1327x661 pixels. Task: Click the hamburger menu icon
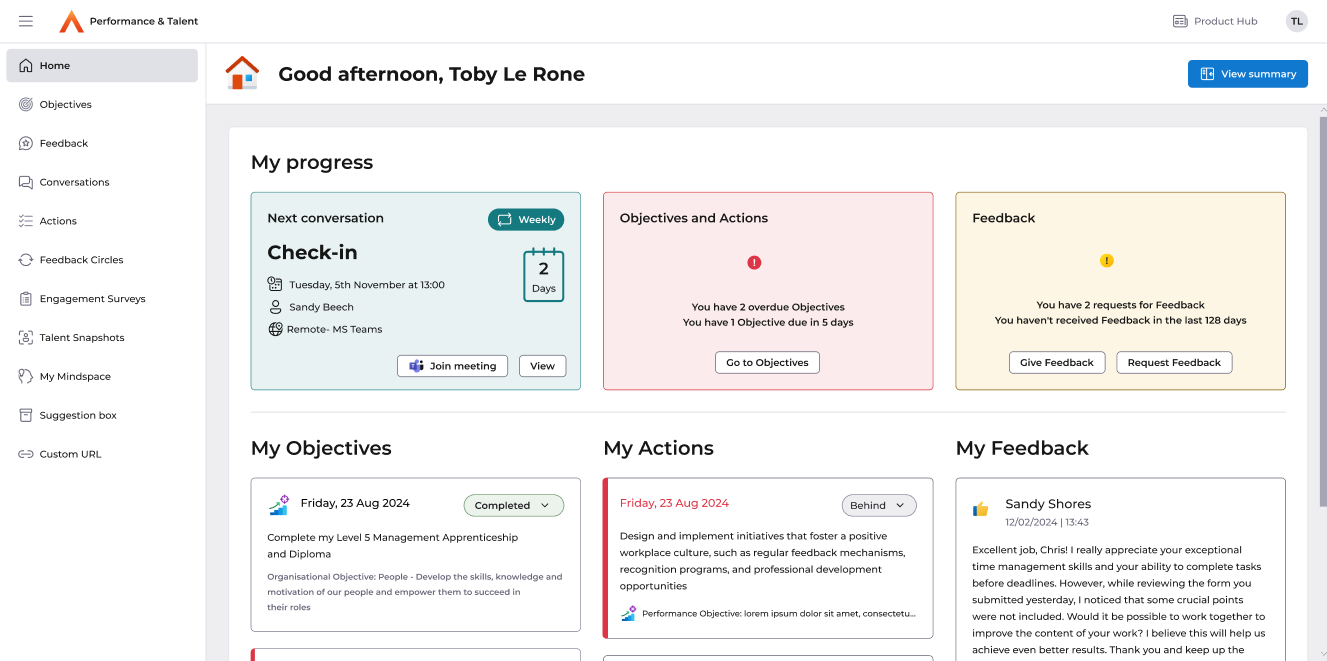point(26,21)
